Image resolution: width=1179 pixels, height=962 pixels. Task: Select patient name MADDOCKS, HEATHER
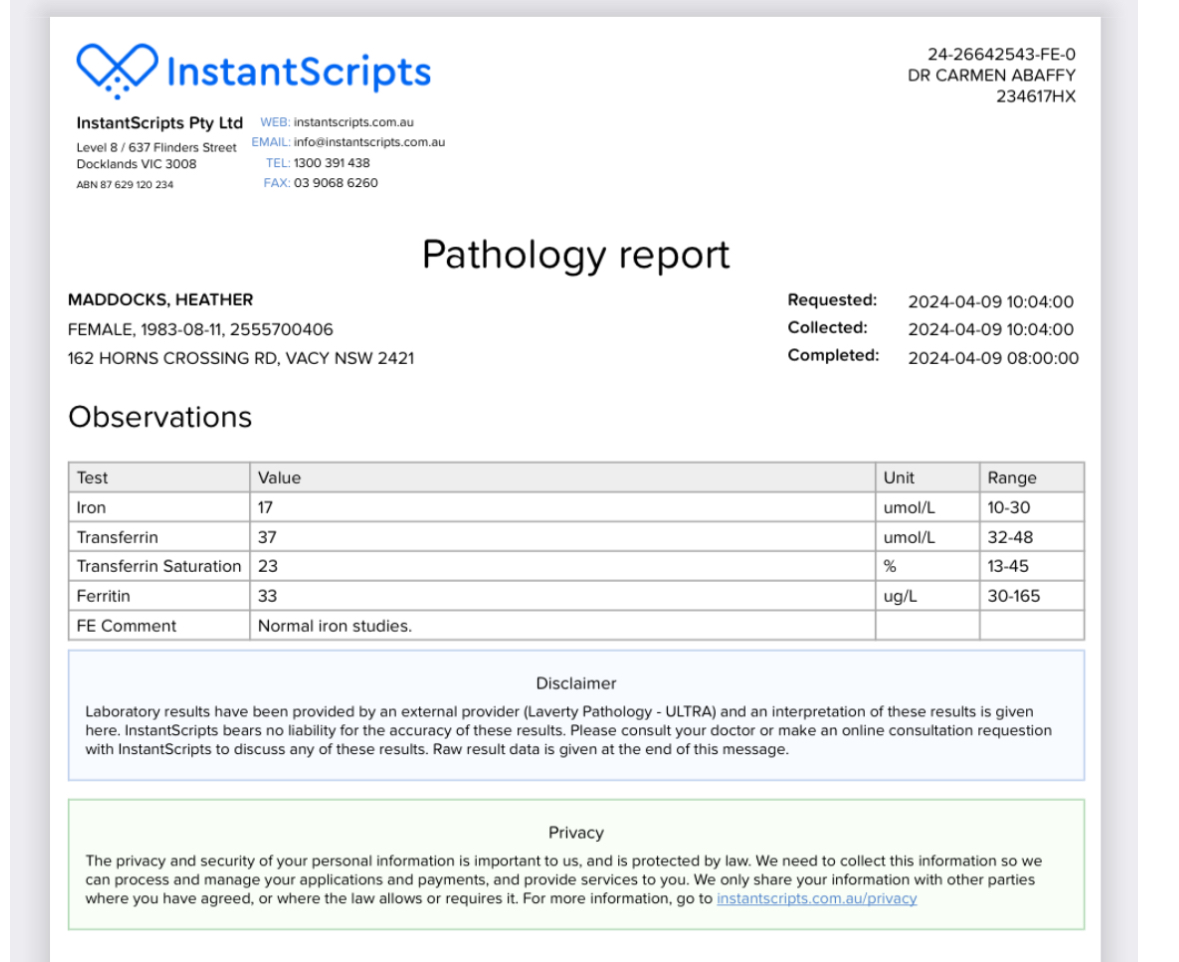(x=160, y=300)
